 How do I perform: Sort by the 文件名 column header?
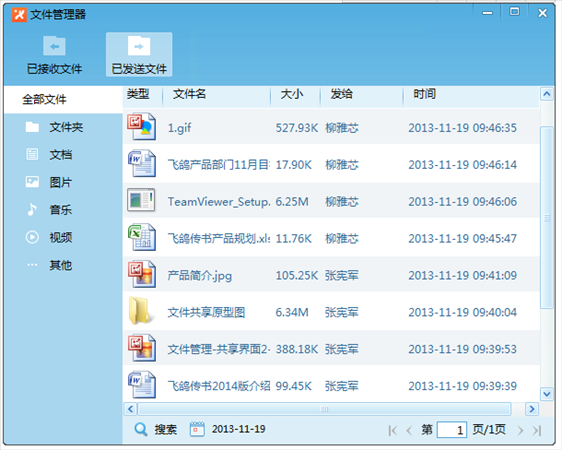[189, 94]
